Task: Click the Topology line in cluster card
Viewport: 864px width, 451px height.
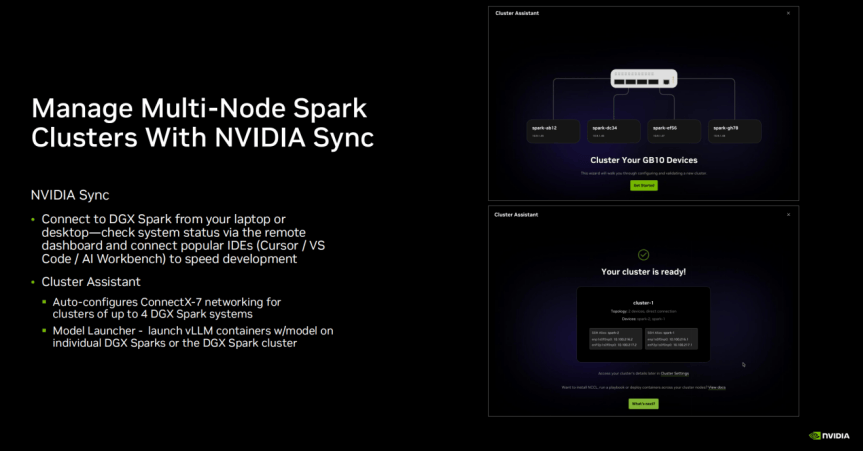Action: tap(644, 312)
